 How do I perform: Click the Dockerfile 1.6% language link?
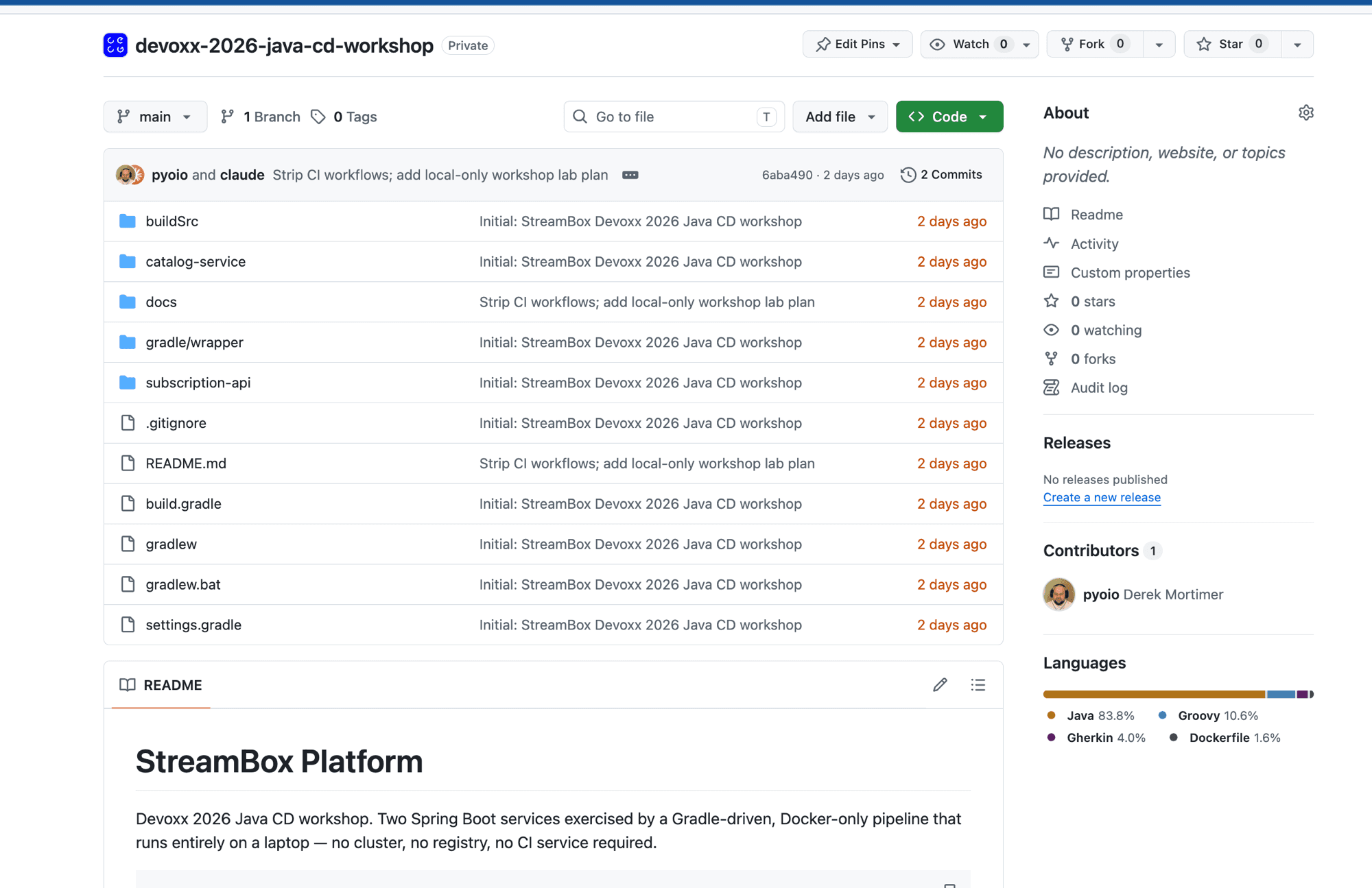pos(1225,737)
